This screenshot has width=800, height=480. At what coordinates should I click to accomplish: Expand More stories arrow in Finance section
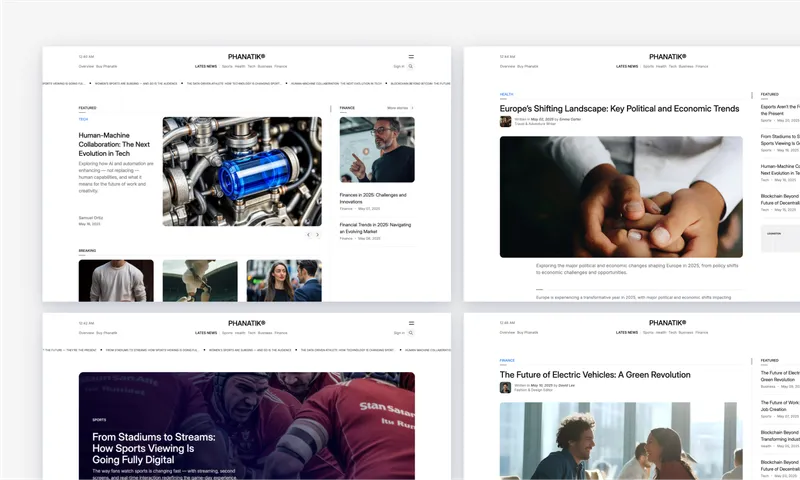tap(412, 107)
